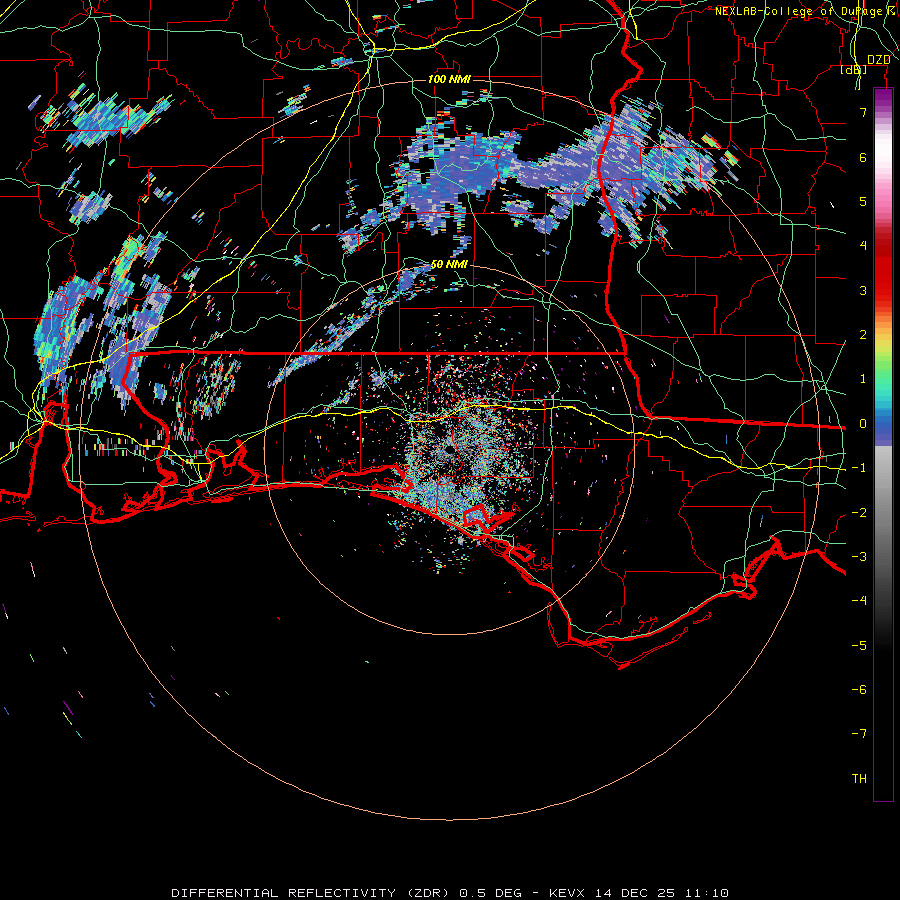
Task: Click the -7 value on color scale
Action: point(859,734)
